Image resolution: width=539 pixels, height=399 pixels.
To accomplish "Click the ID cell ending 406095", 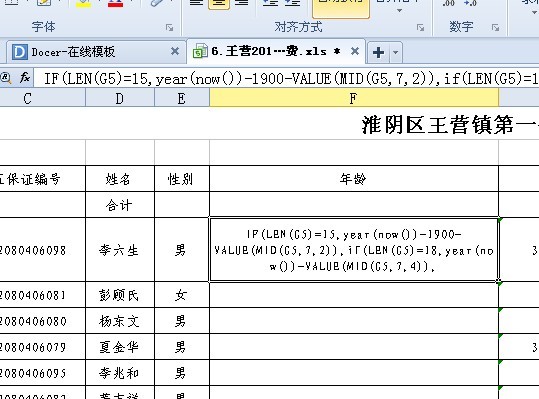I will [x=42, y=373].
